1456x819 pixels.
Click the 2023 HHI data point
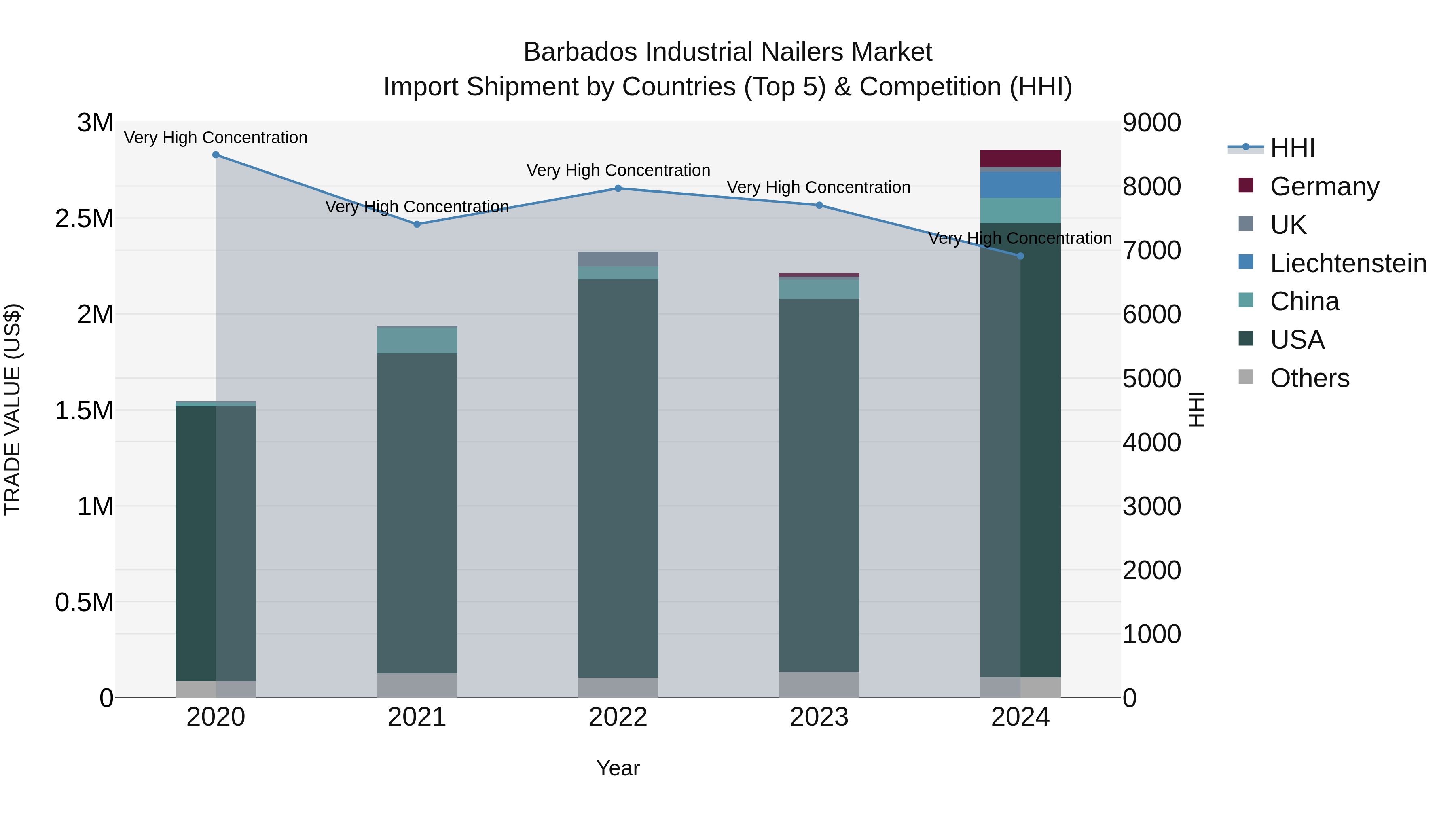(819, 205)
